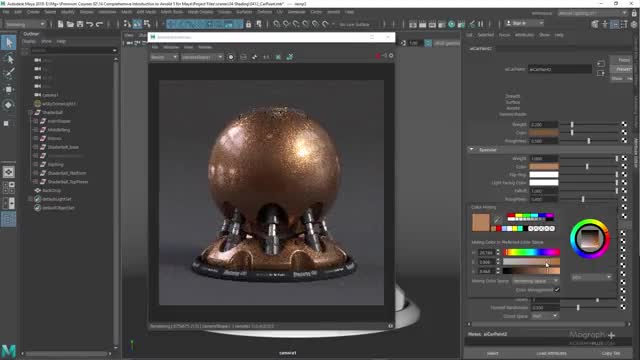Click the Base Color swatch

coord(544,133)
